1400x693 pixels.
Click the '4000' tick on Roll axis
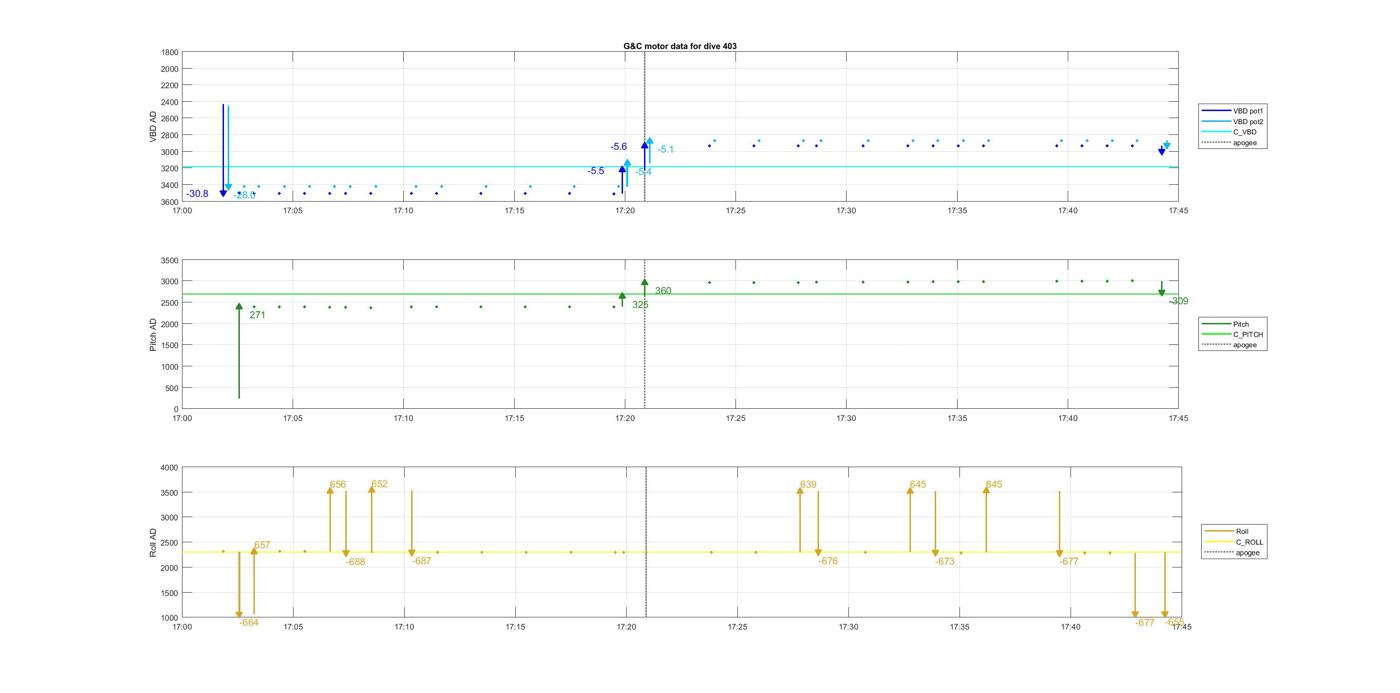click(170, 468)
